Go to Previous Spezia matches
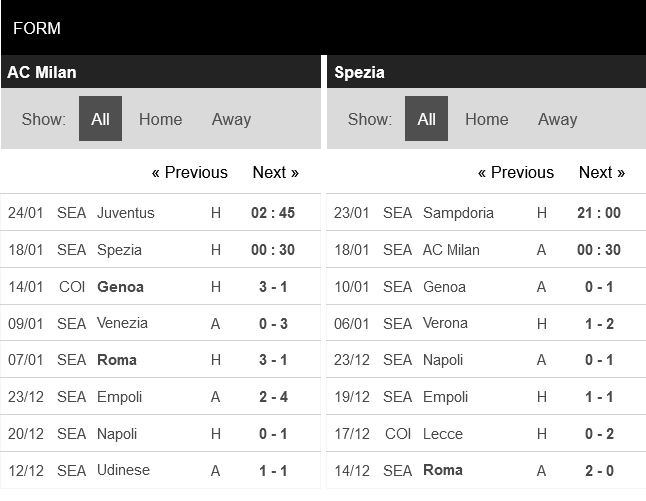Image resolution: width=646 pixels, height=501 pixels. 515,172
